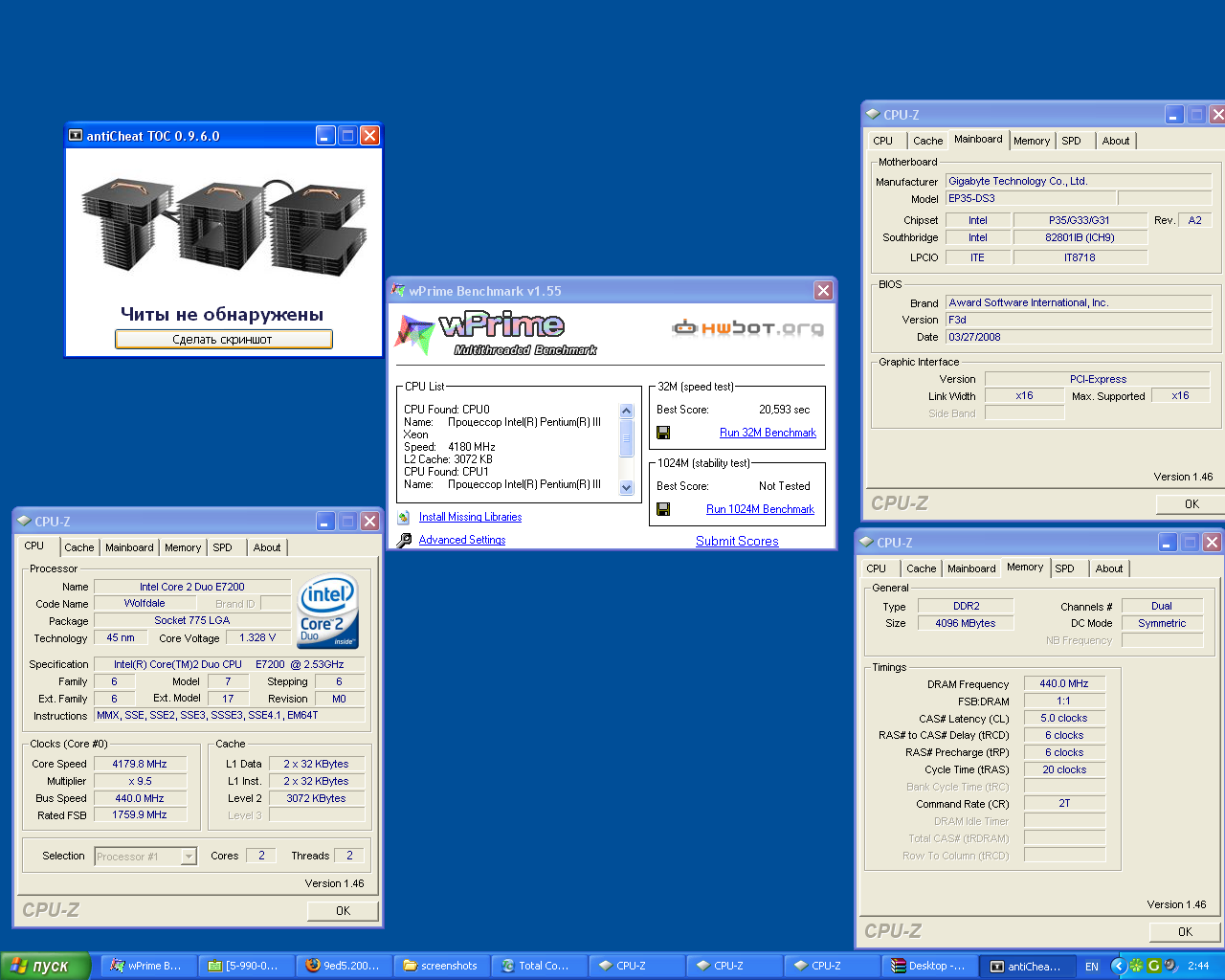This screenshot has height=980, width=1225.
Task: Switch to the antiChea... taskbar button
Action: click(1028, 966)
